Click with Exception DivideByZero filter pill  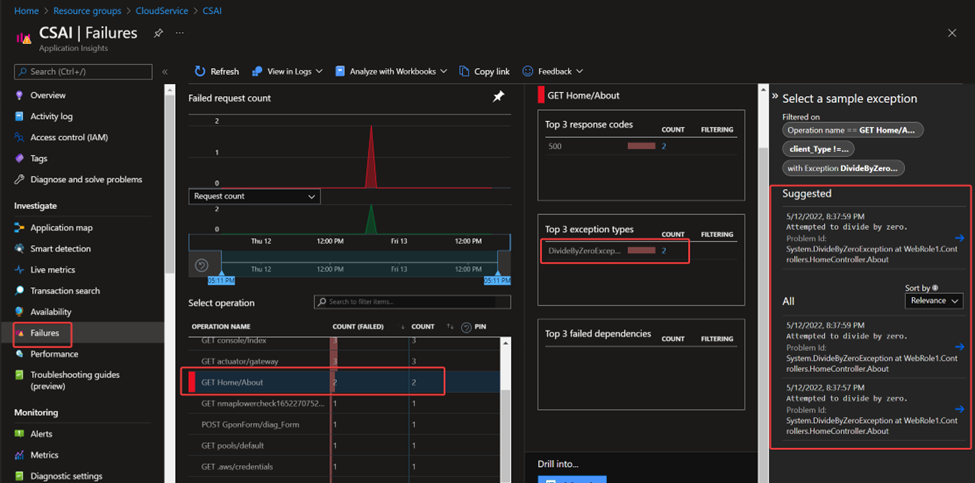point(844,168)
